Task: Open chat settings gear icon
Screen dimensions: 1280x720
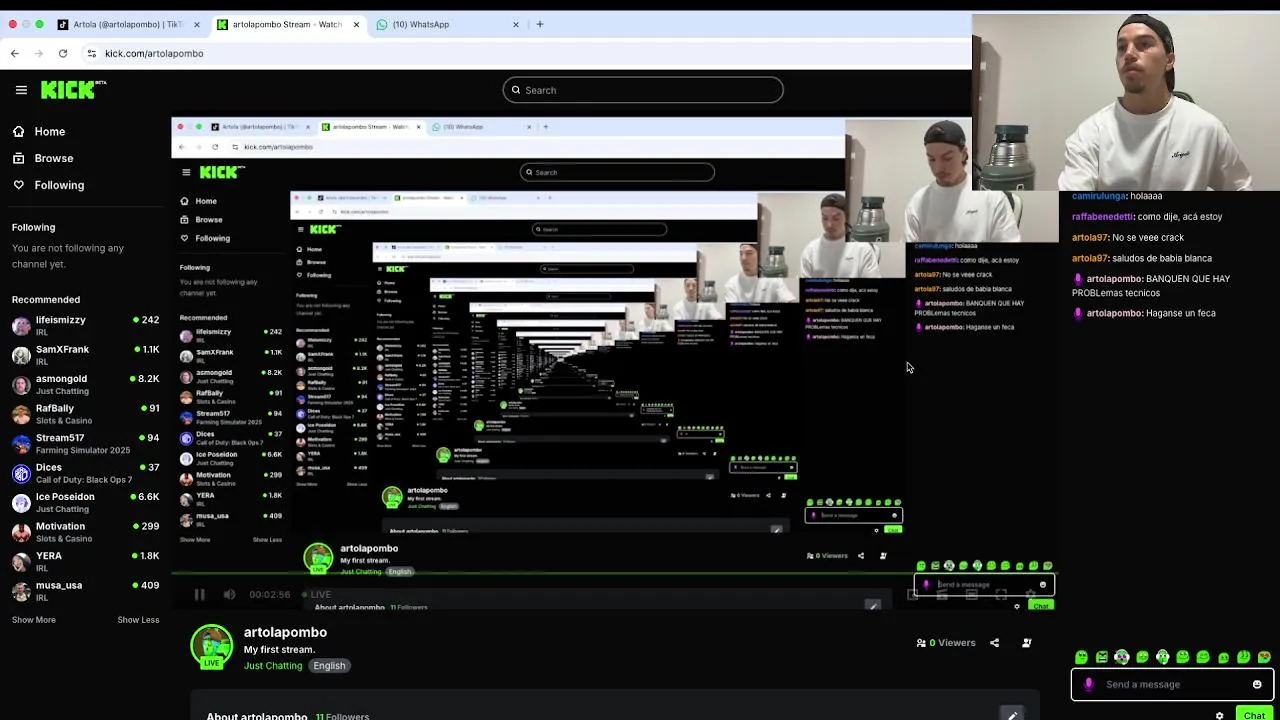Action: pyautogui.click(x=1219, y=715)
